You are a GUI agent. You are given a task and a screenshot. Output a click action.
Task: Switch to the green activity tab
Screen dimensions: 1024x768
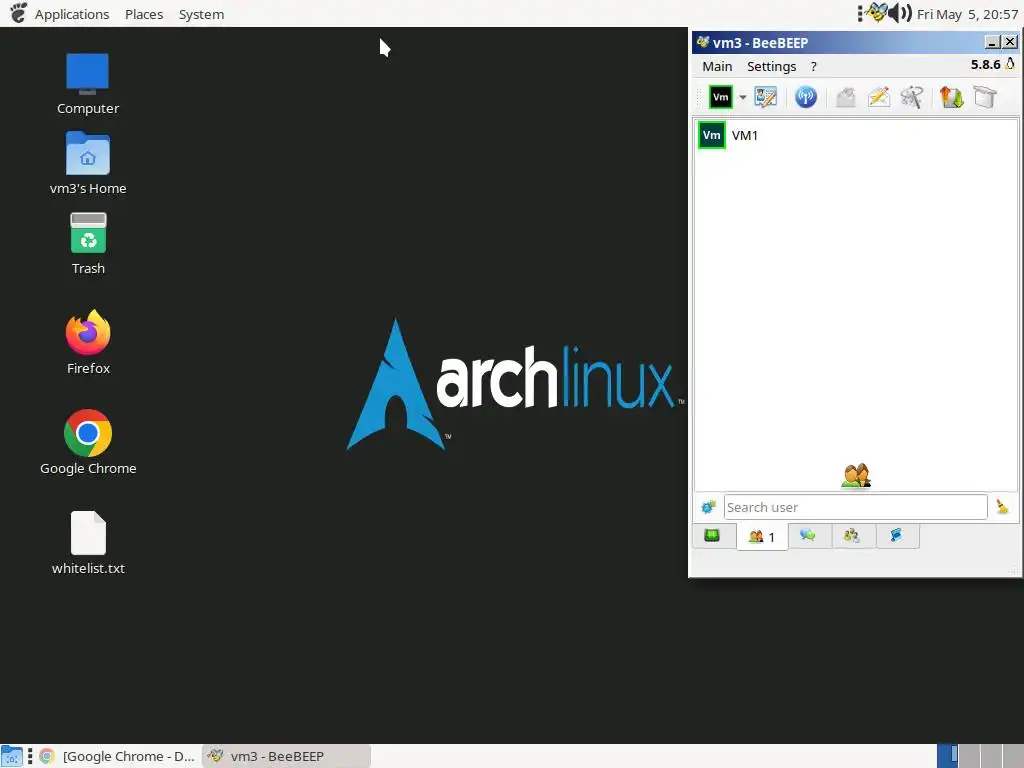click(712, 536)
